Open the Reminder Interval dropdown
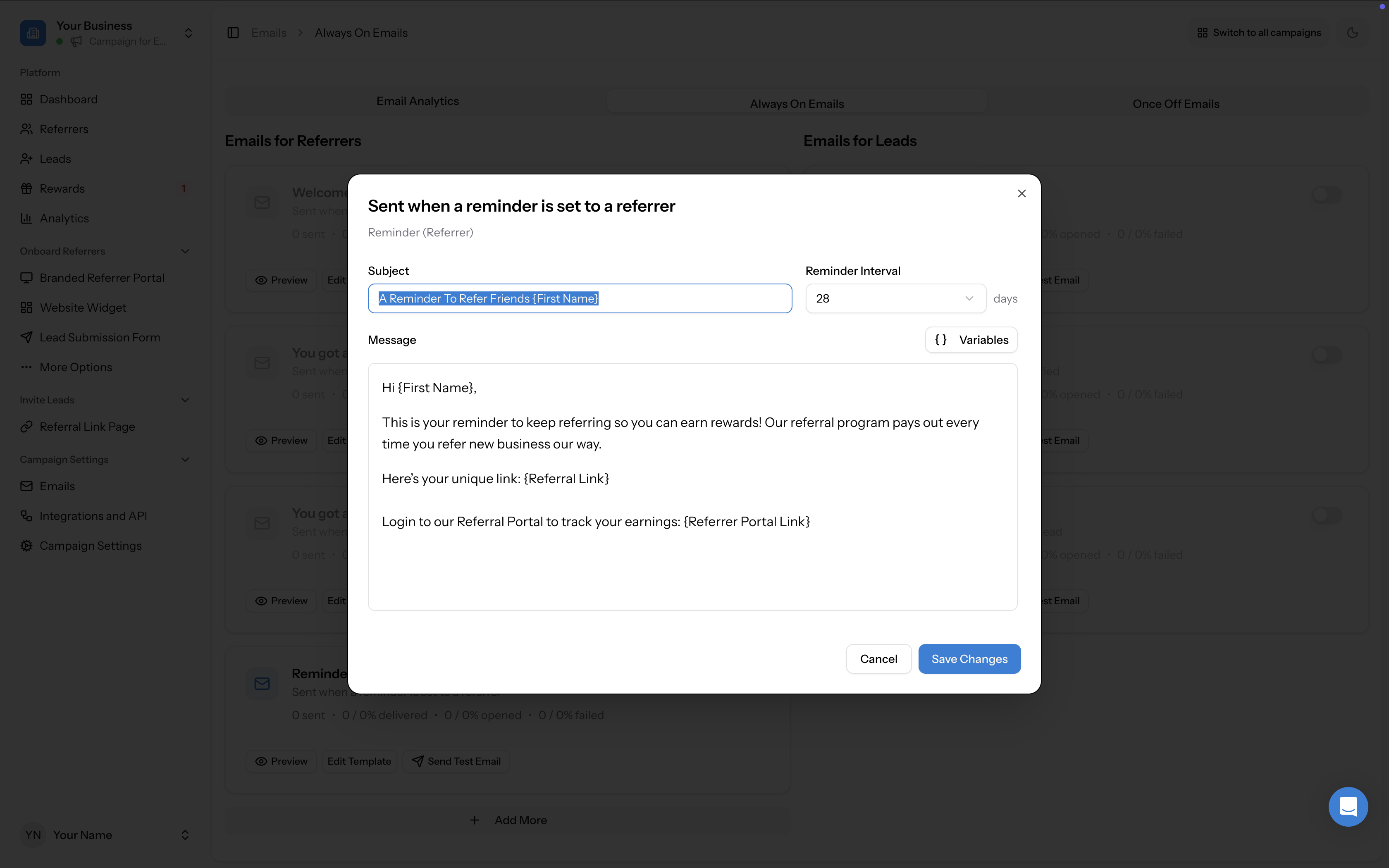This screenshot has width=1389, height=868. click(x=895, y=298)
